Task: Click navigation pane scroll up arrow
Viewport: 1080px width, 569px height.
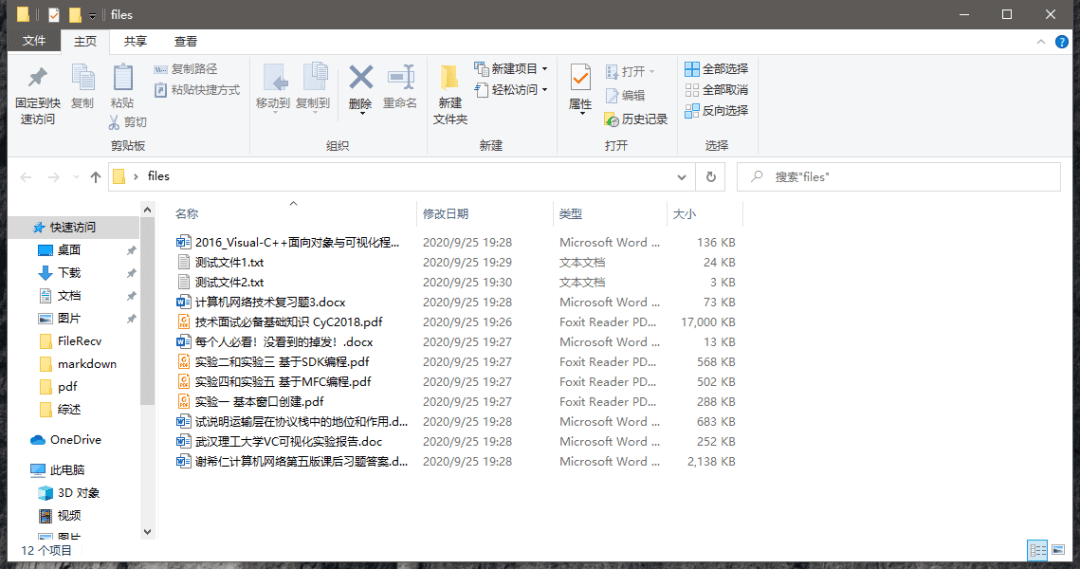Action: (x=147, y=209)
